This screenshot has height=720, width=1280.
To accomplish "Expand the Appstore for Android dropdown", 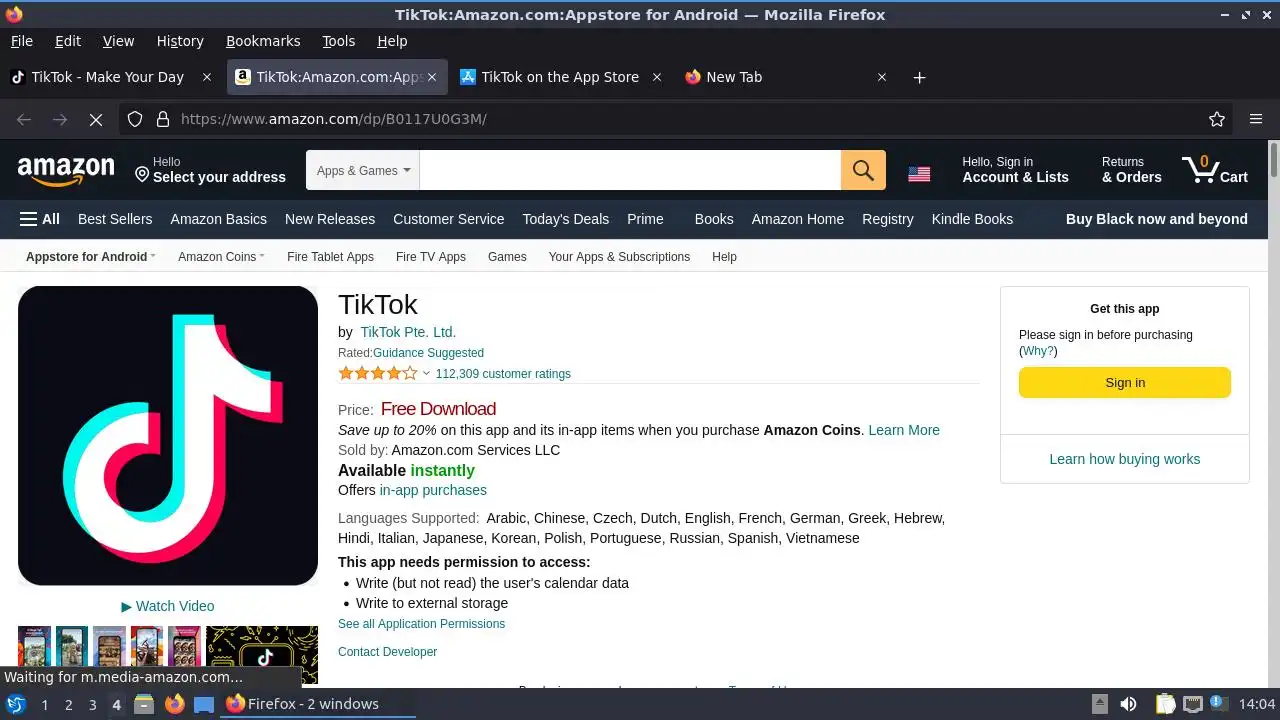I will coord(90,257).
